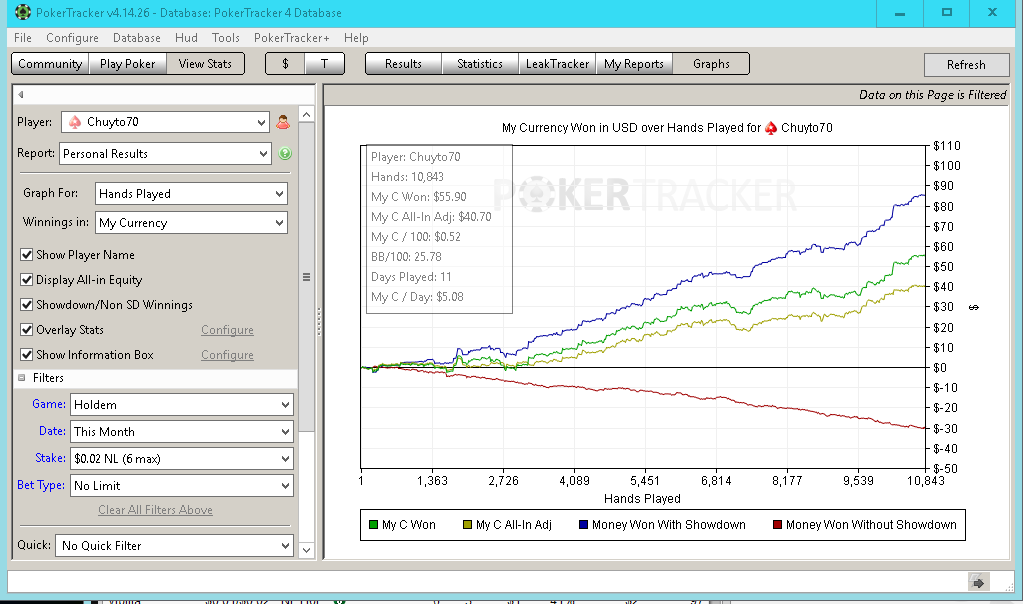Open the Configure menu
Image resolution: width=1023 pixels, height=604 pixels.
72,38
